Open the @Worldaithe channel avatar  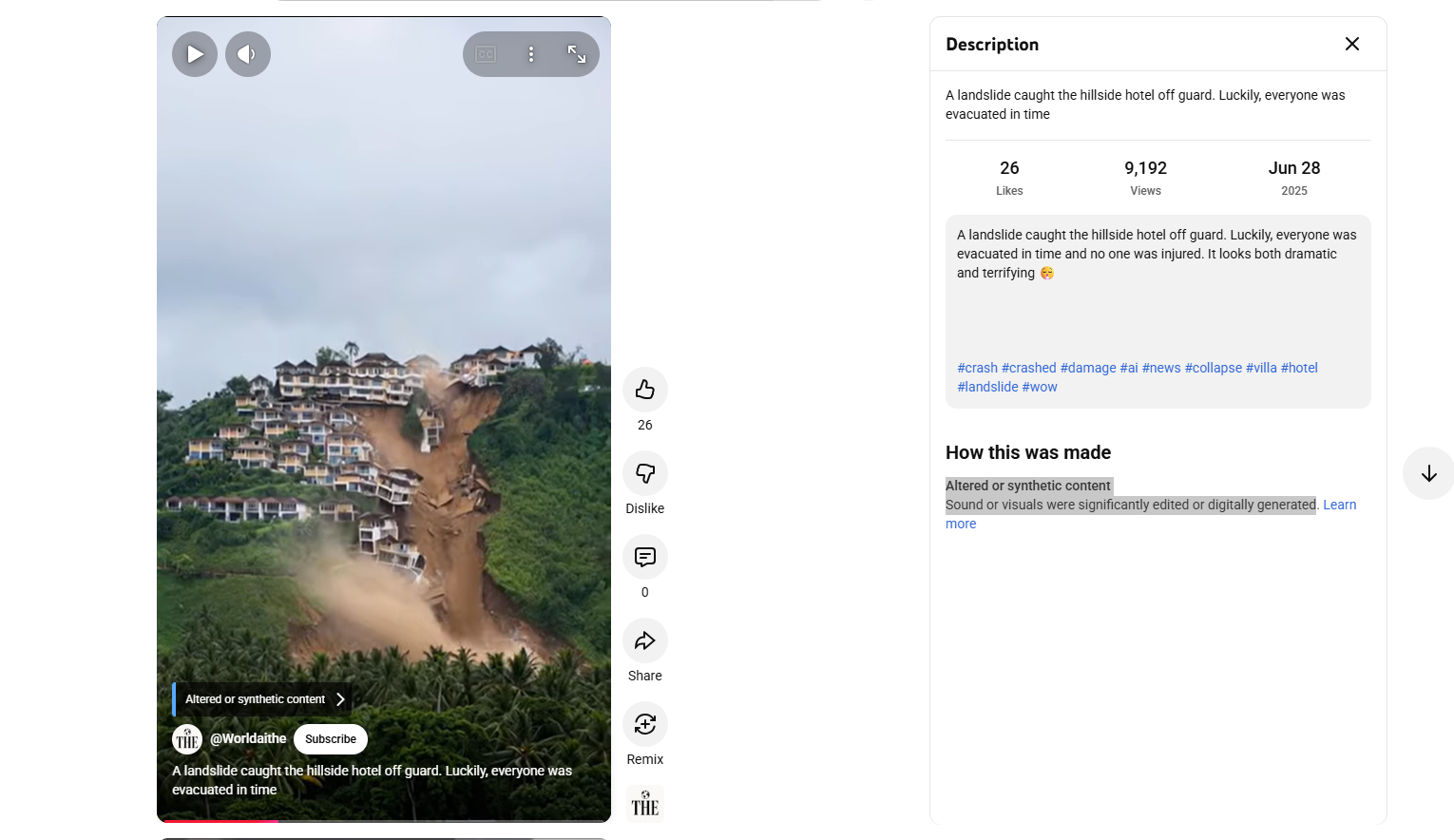click(187, 739)
